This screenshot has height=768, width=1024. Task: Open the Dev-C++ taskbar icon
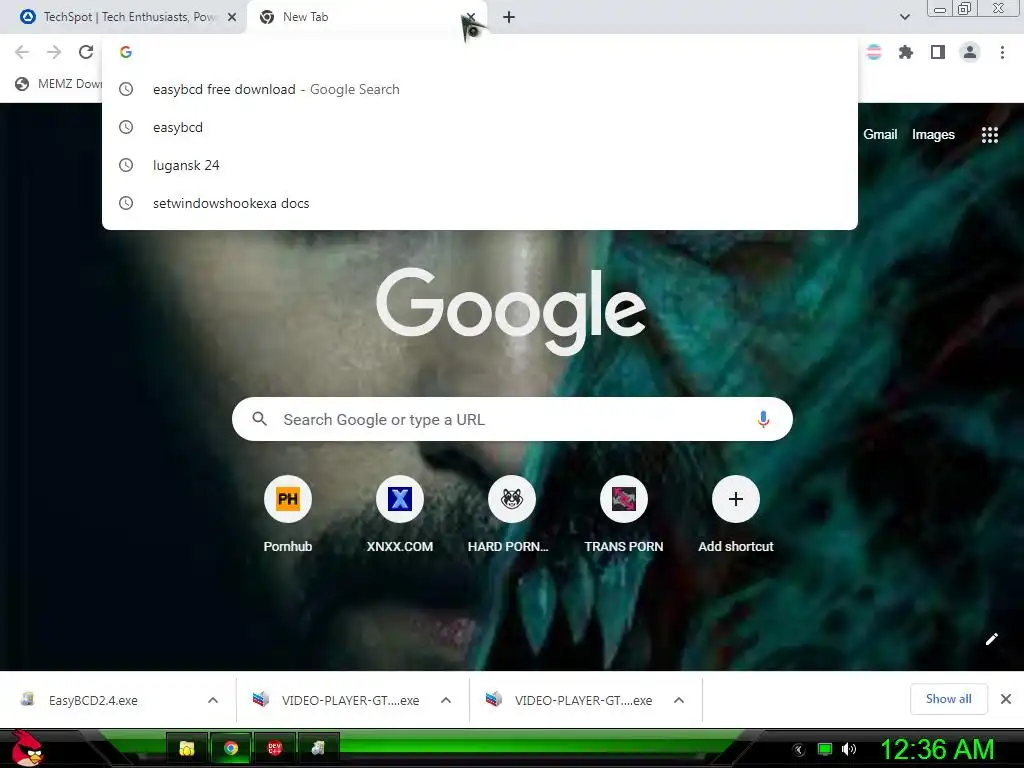point(274,748)
